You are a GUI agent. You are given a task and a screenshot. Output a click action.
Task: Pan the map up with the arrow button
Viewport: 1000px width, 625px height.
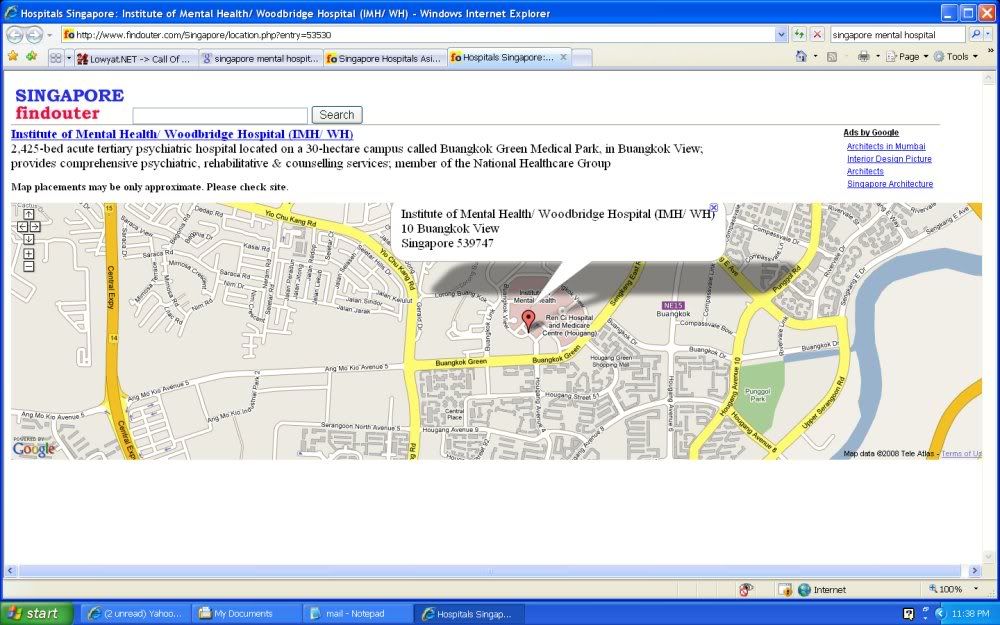28,214
